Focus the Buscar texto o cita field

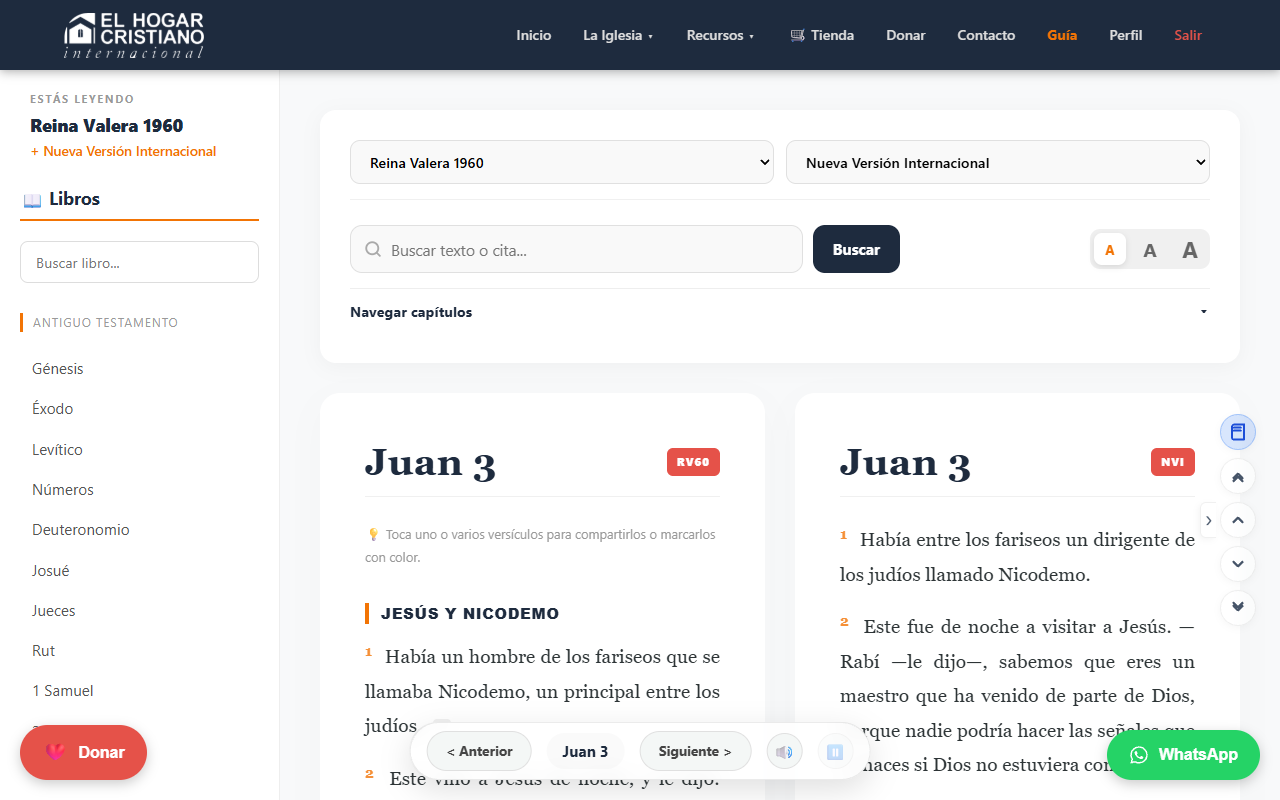point(576,249)
